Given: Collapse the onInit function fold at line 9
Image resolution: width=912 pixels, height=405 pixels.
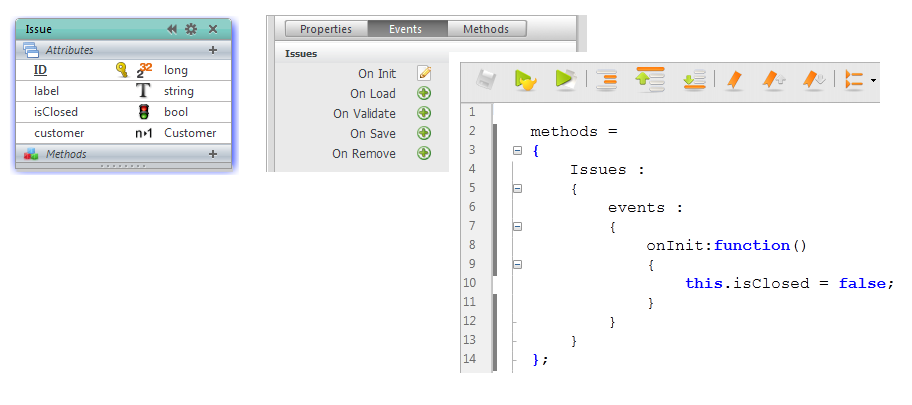Looking at the screenshot, I should click(517, 264).
